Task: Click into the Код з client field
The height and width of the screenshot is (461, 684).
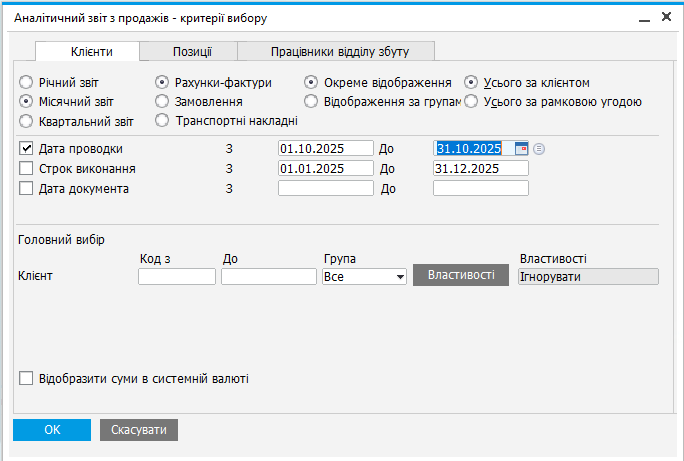Action: pyautogui.click(x=176, y=277)
